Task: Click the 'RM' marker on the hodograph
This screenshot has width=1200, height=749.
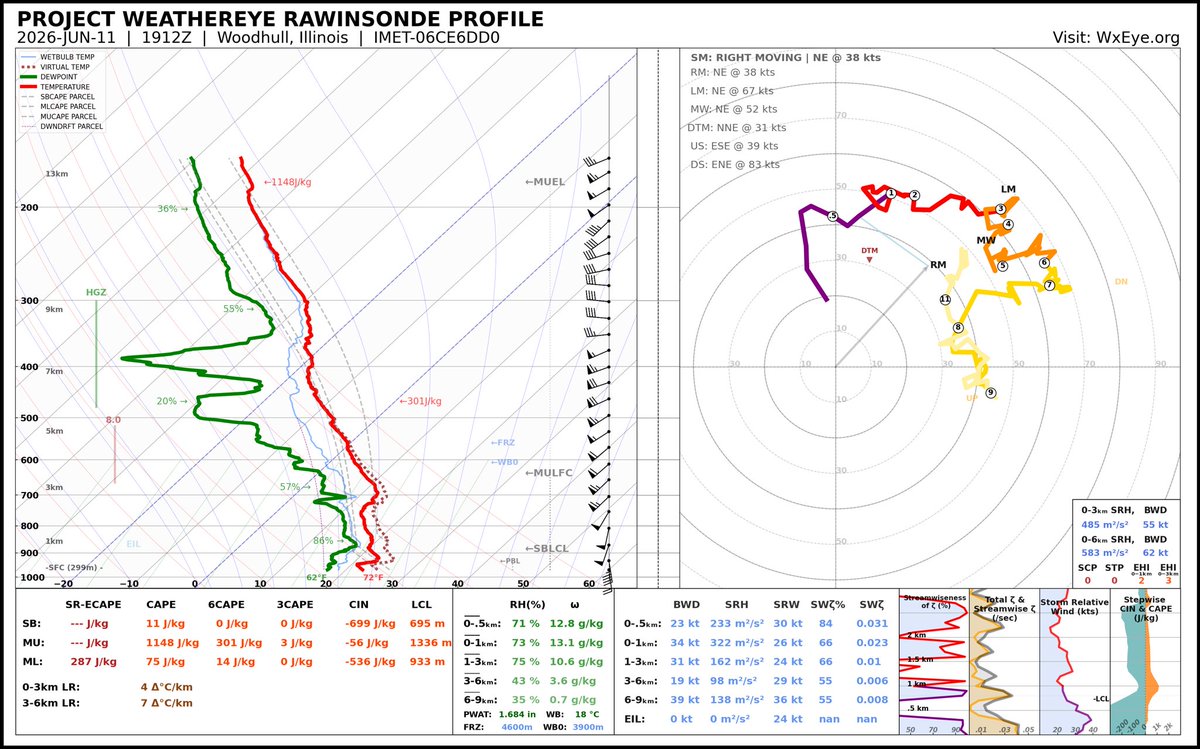Action: (x=938, y=265)
